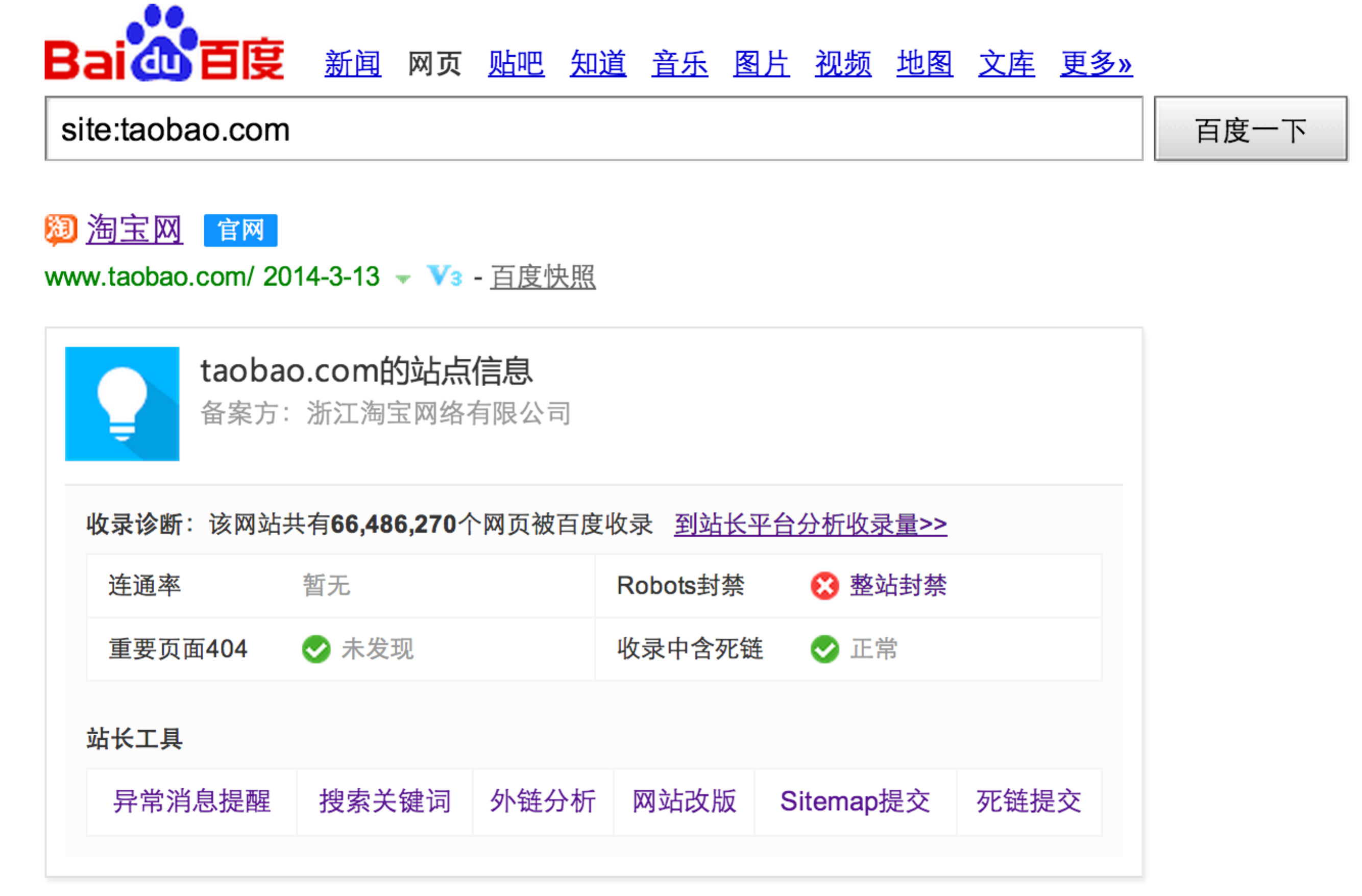Open the 更多» menu link

point(1097,63)
